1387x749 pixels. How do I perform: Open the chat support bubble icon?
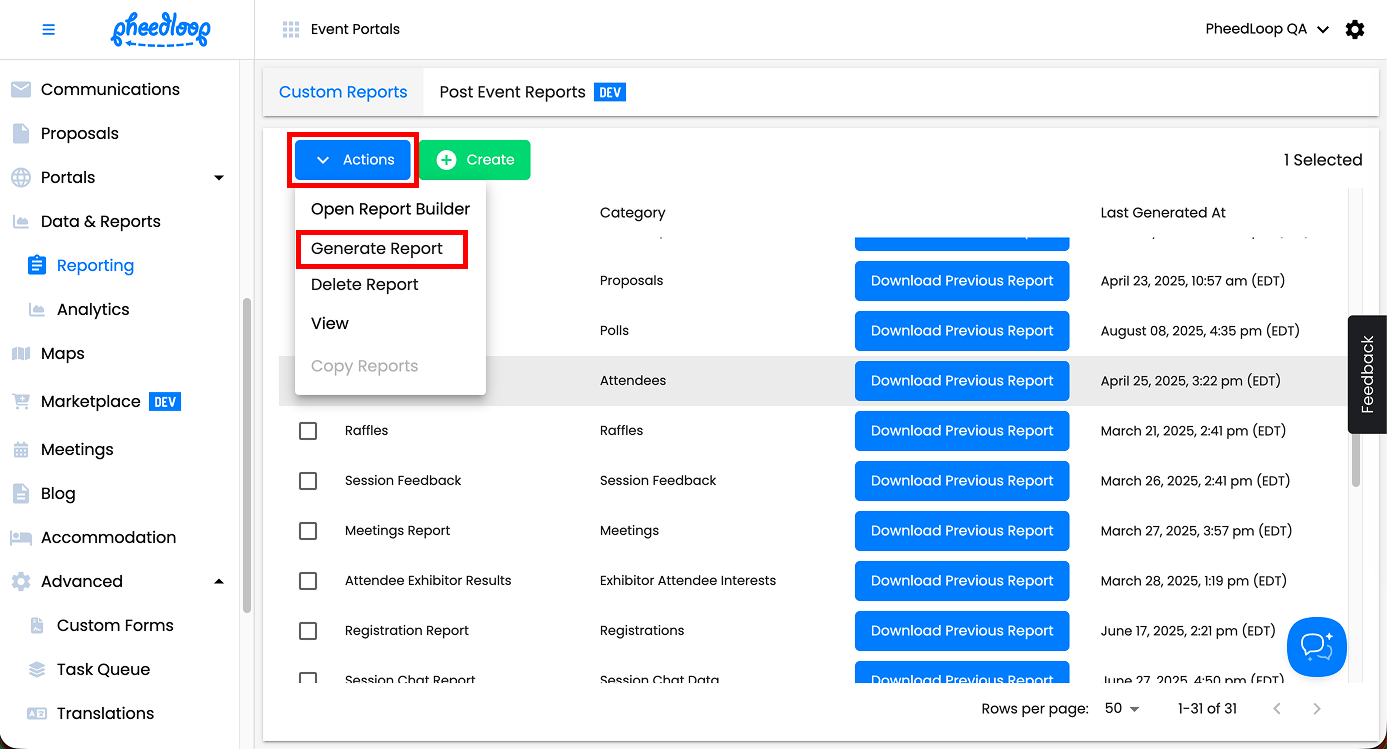1316,647
